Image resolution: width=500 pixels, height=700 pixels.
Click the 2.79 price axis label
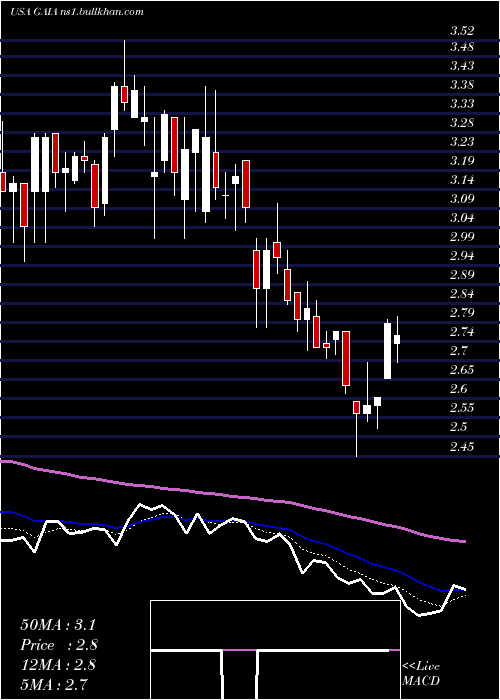pyautogui.click(x=462, y=312)
